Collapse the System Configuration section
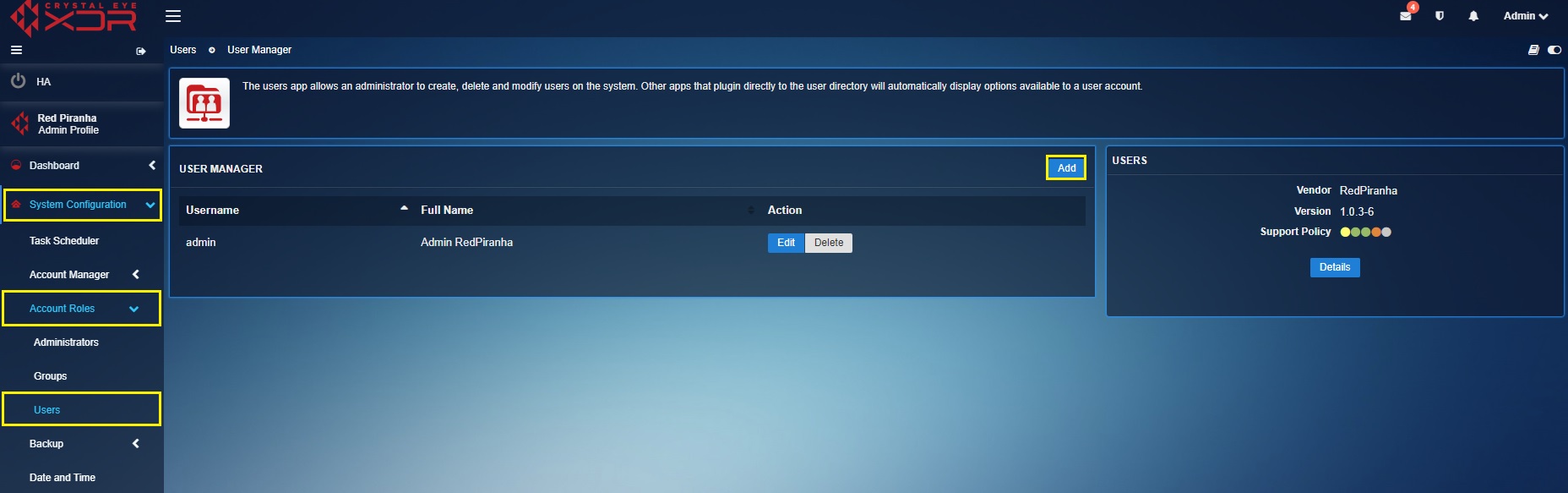The image size is (1568, 493). coord(150,205)
